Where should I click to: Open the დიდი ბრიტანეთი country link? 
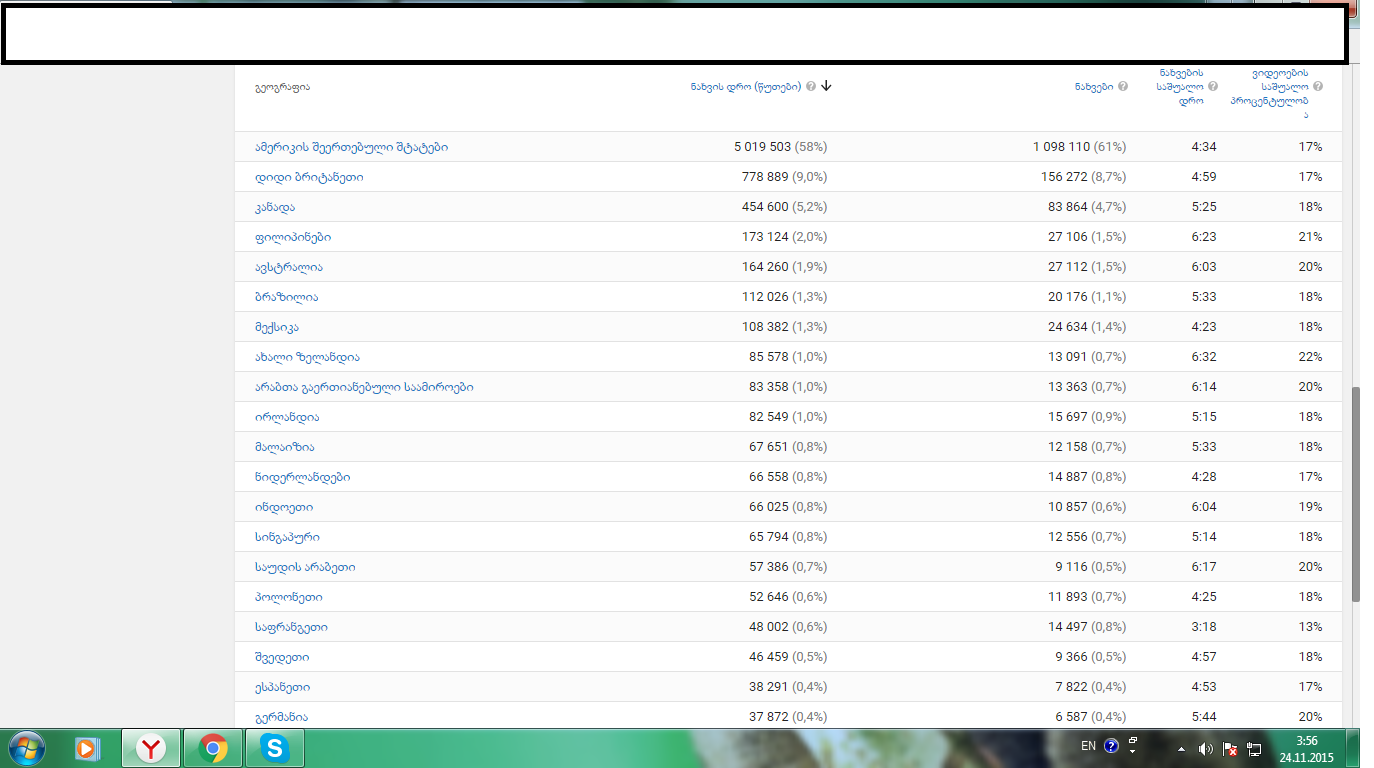309,177
